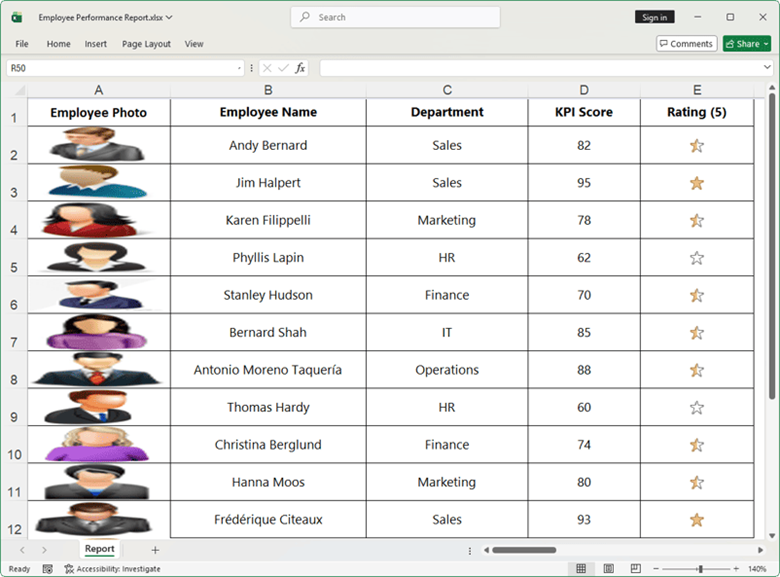Screen dimensions: 780x577
Task: Open the File menu
Action: pos(22,44)
